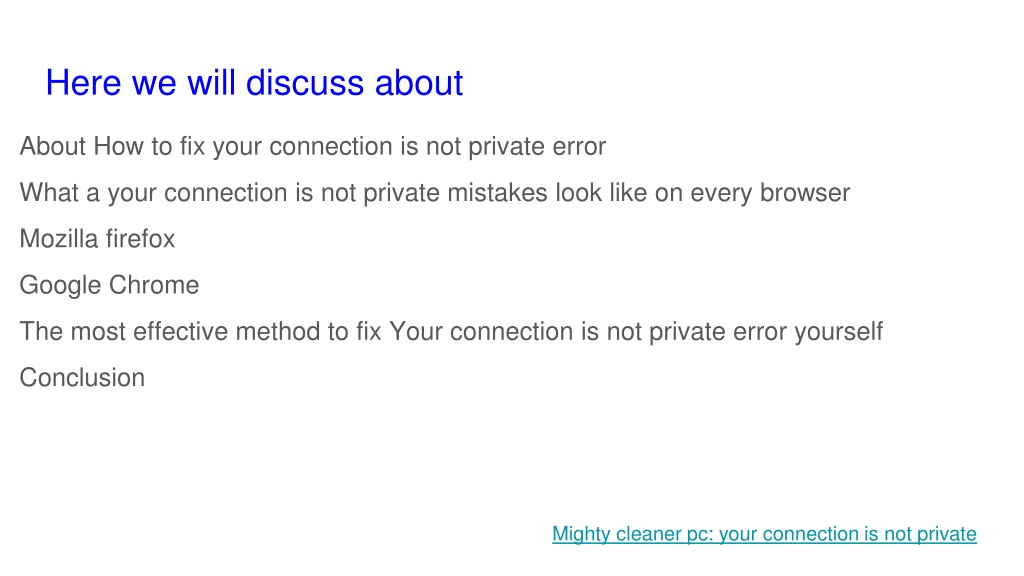1024x576 pixels.
Task: Click the 'What a your connection' line
Action: coord(435,193)
